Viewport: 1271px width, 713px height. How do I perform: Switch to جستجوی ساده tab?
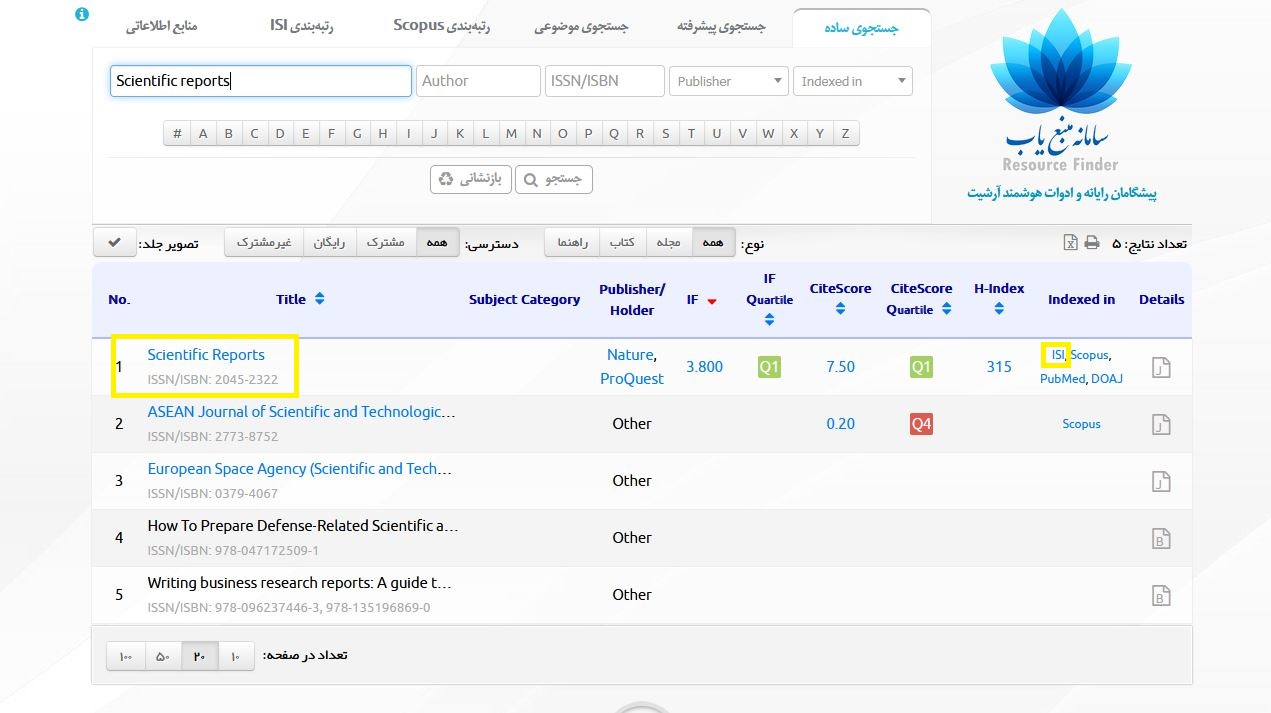click(x=861, y=28)
